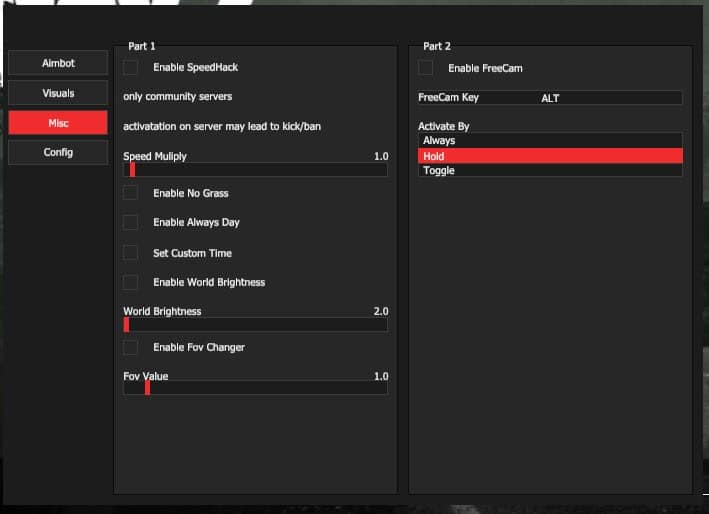Pick Toggle in Activate By list
The width and height of the screenshot is (709, 514).
pyautogui.click(x=550, y=171)
